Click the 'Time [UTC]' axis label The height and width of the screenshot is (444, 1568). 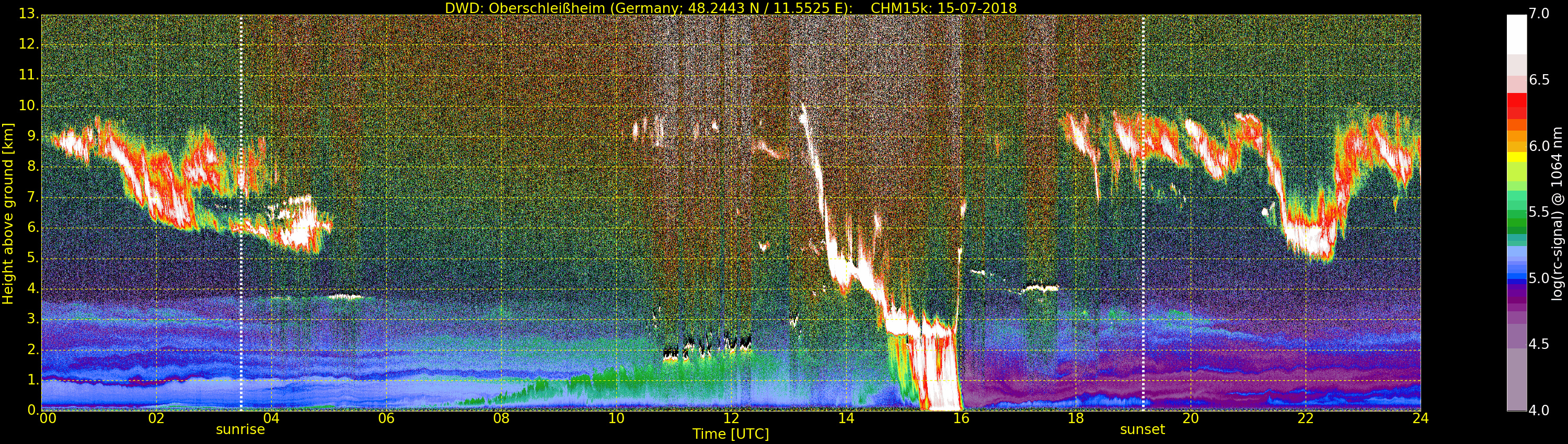click(x=731, y=434)
